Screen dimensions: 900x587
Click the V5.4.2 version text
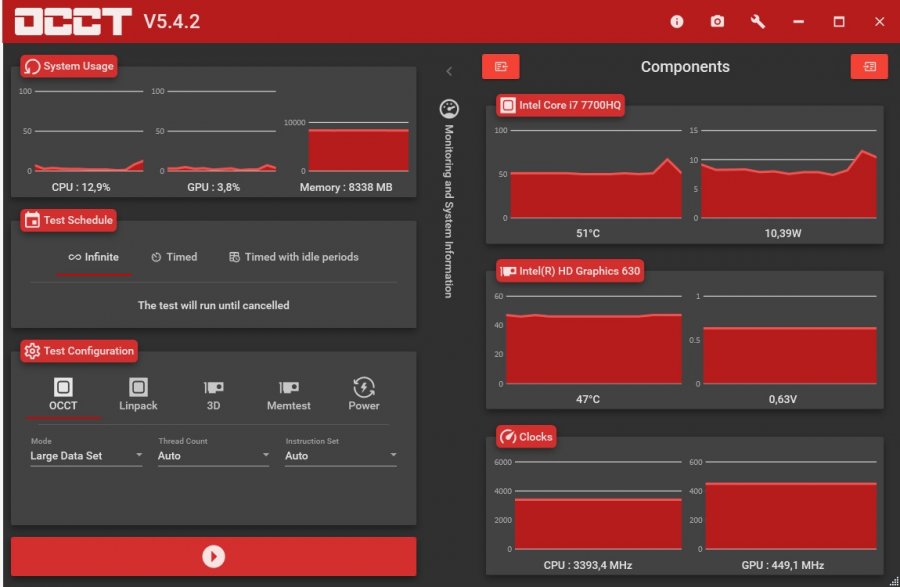pyautogui.click(x=172, y=22)
